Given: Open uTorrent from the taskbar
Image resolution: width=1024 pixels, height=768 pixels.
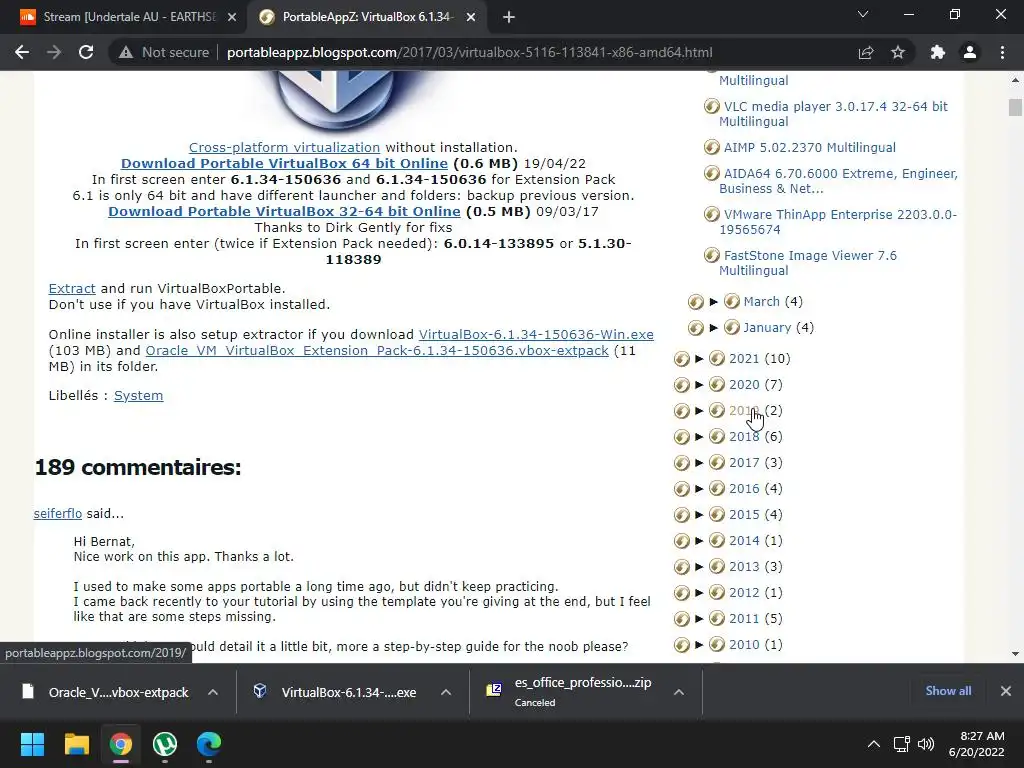Looking at the screenshot, I should point(165,744).
